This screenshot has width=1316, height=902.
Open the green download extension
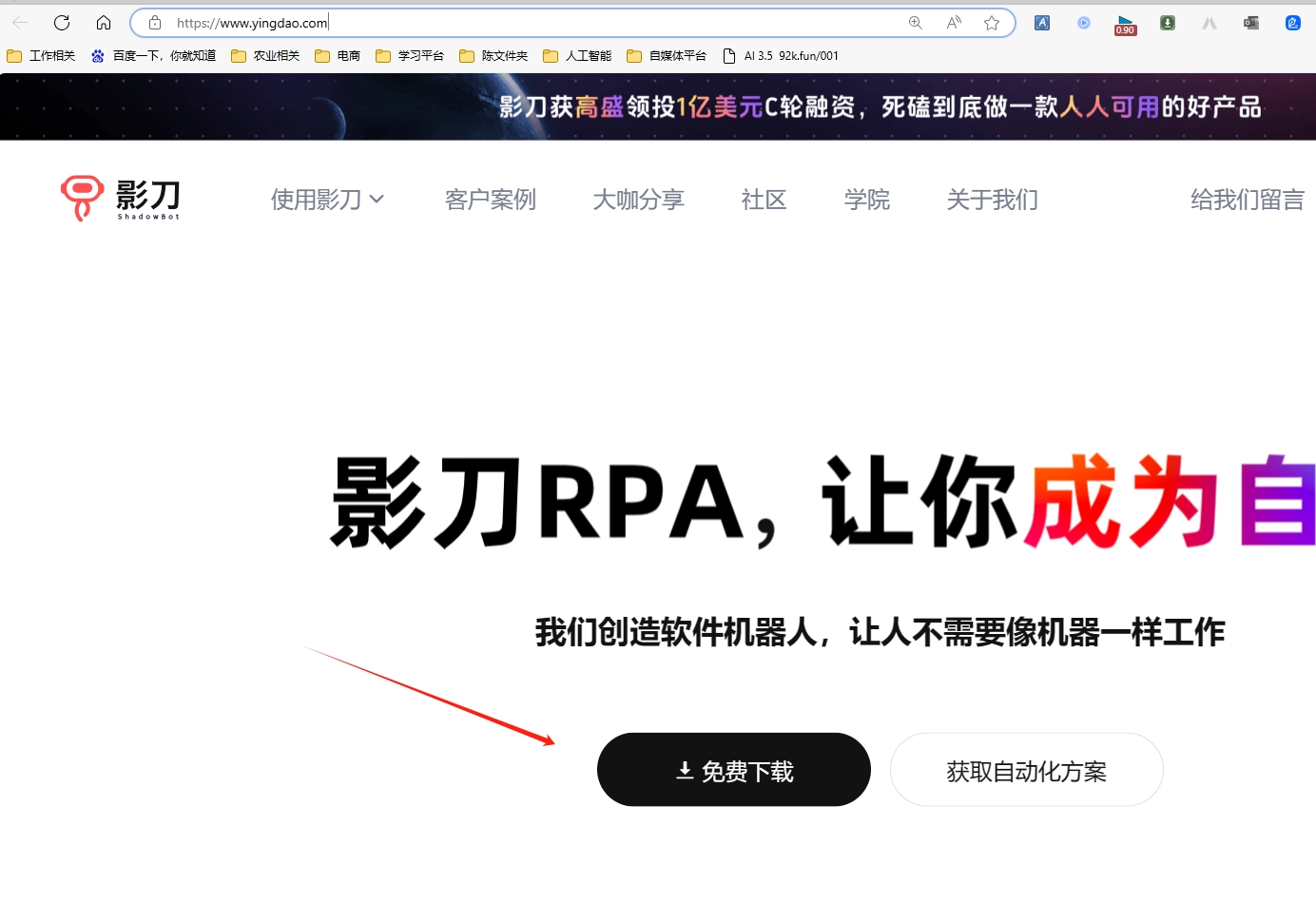click(1168, 23)
